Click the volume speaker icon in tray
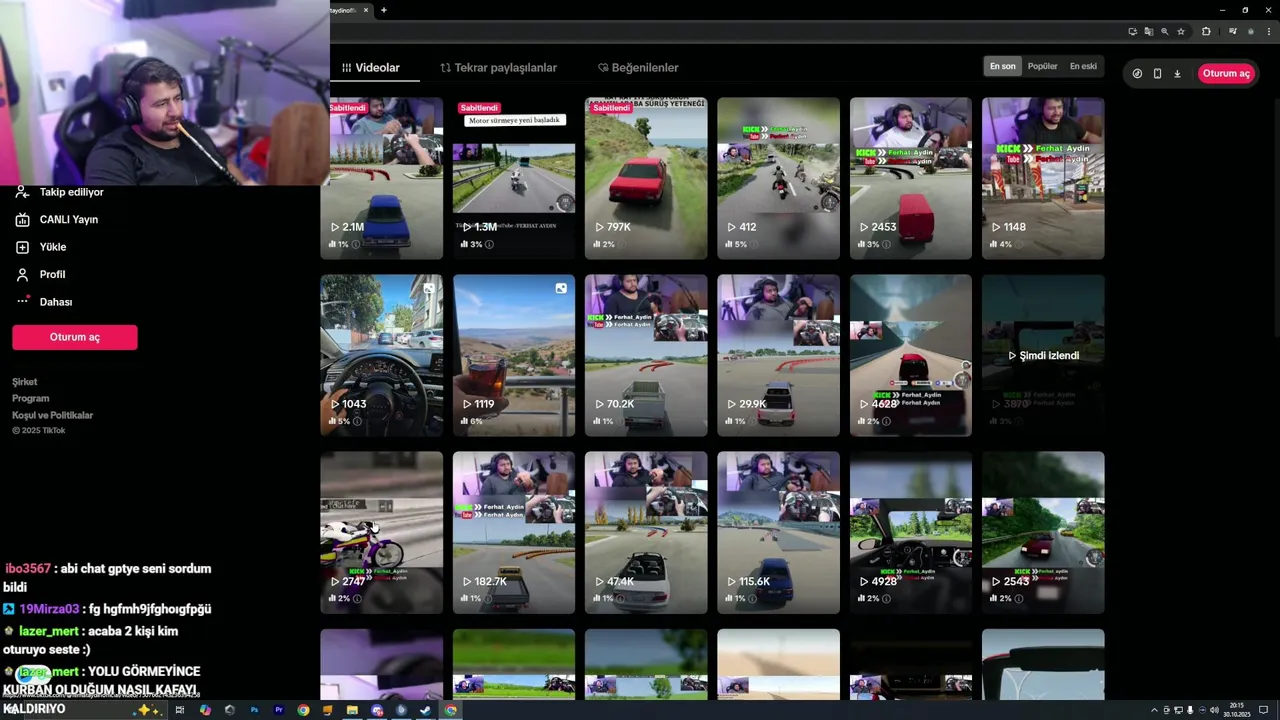Viewport: 1280px width, 720px height. coord(1214,710)
